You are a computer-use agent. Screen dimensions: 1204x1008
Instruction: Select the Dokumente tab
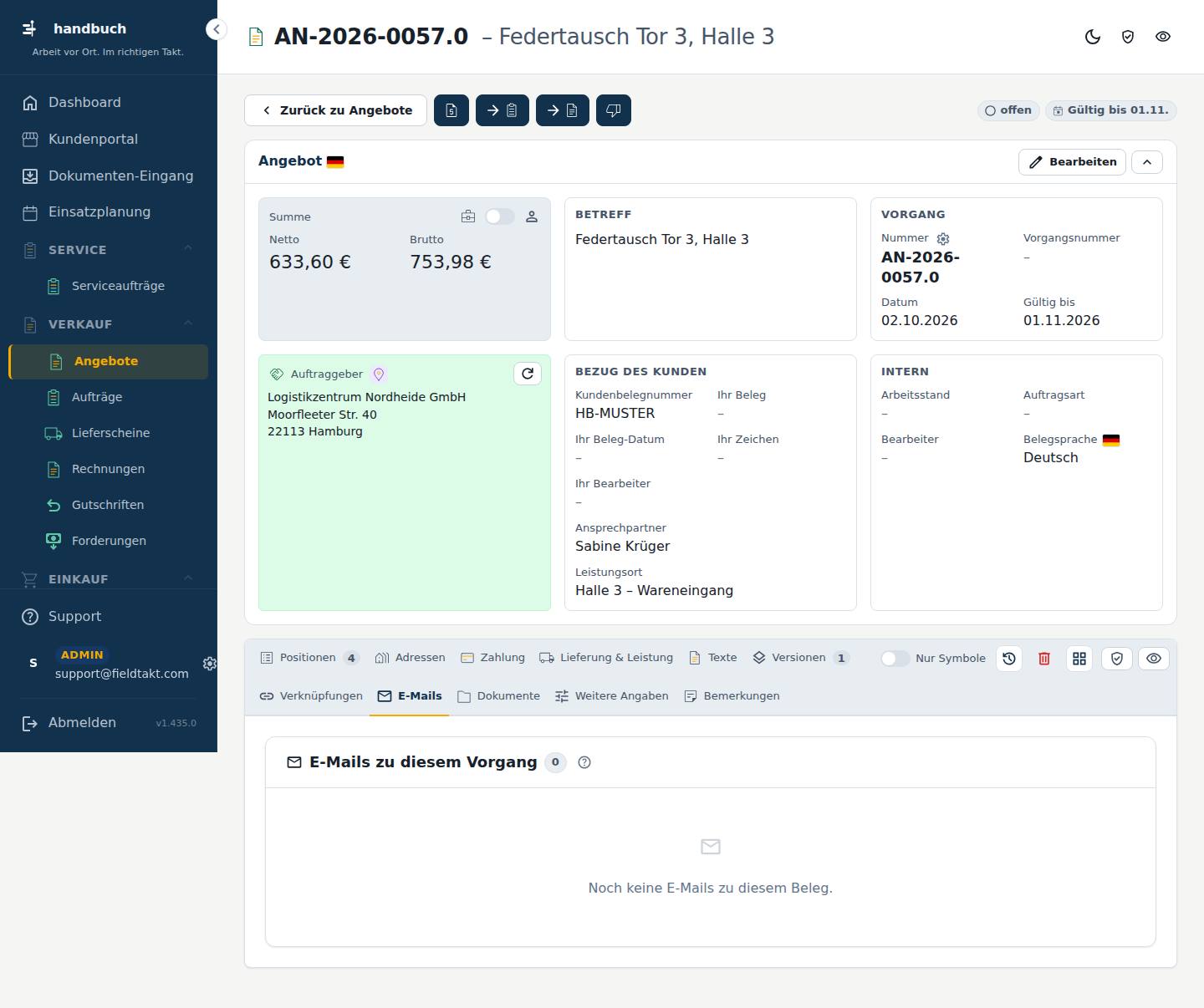coord(498,696)
